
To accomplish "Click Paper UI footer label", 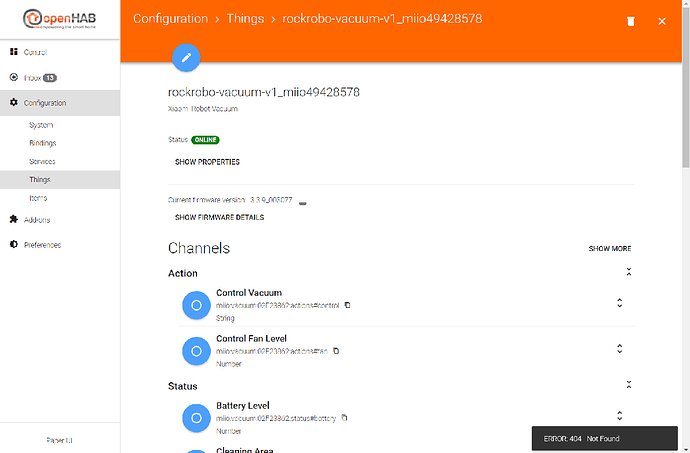I will click(x=59, y=440).
